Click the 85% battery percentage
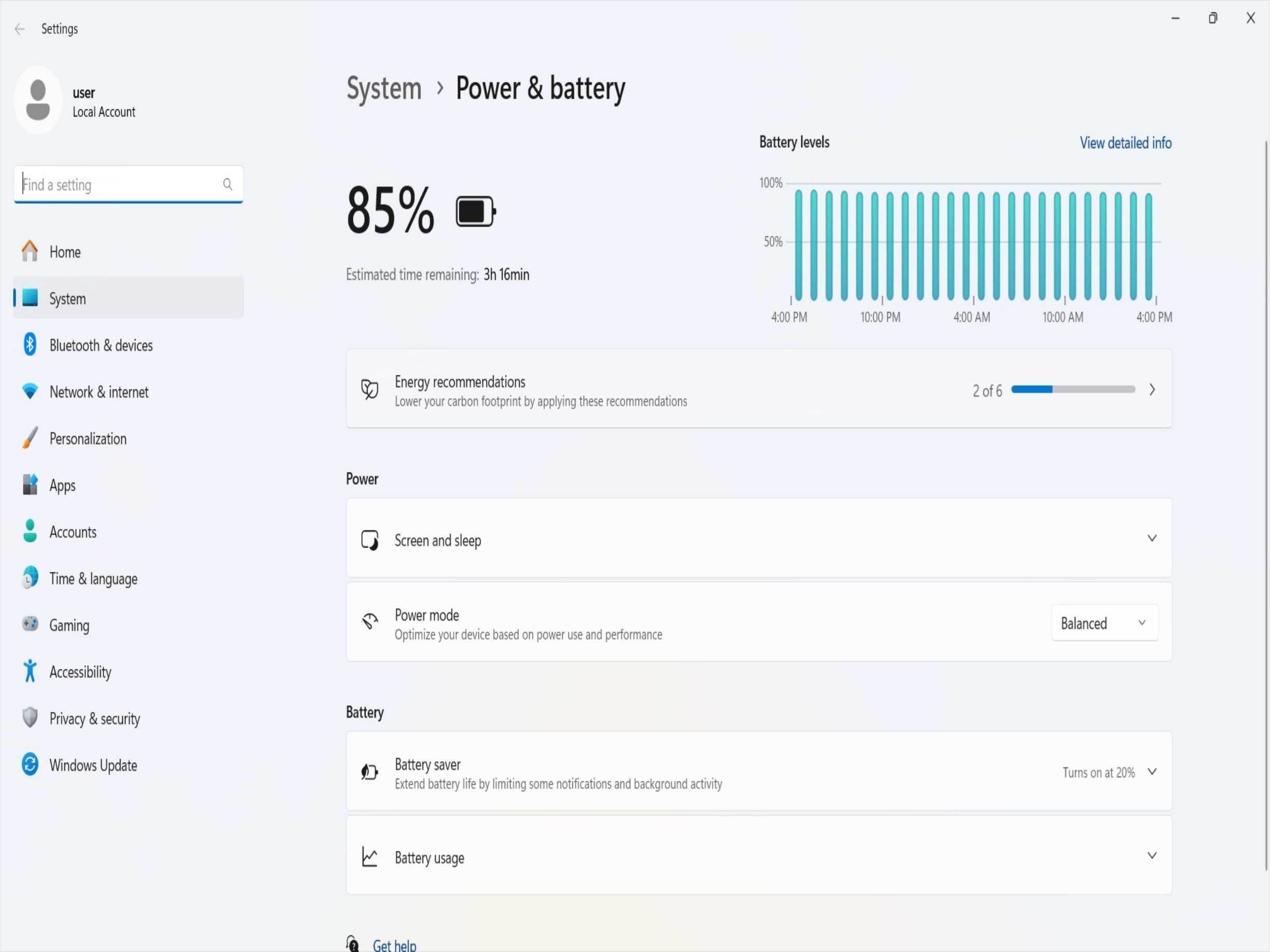 pos(390,211)
